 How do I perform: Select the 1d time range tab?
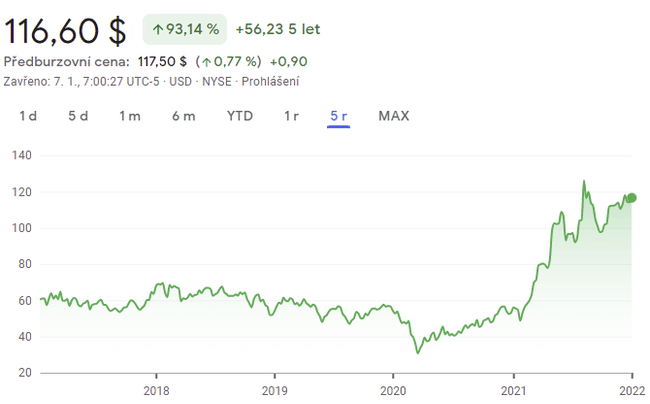tap(28, 116)
